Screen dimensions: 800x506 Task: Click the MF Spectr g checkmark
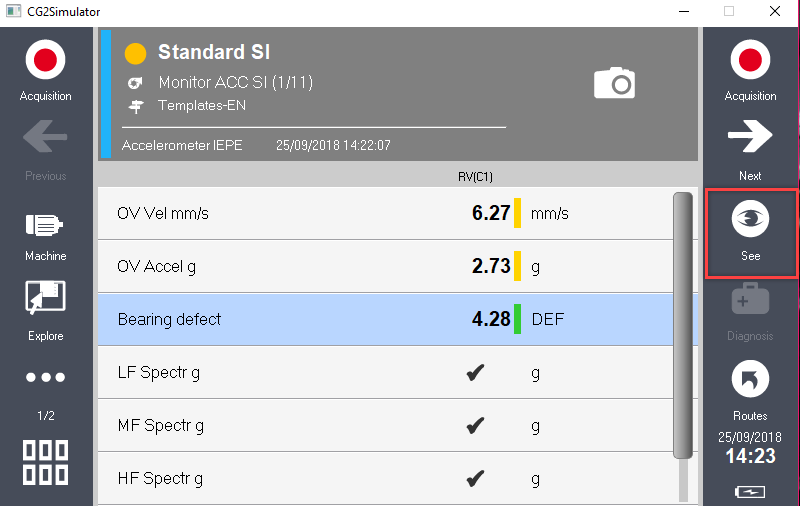tap(475, 425)
